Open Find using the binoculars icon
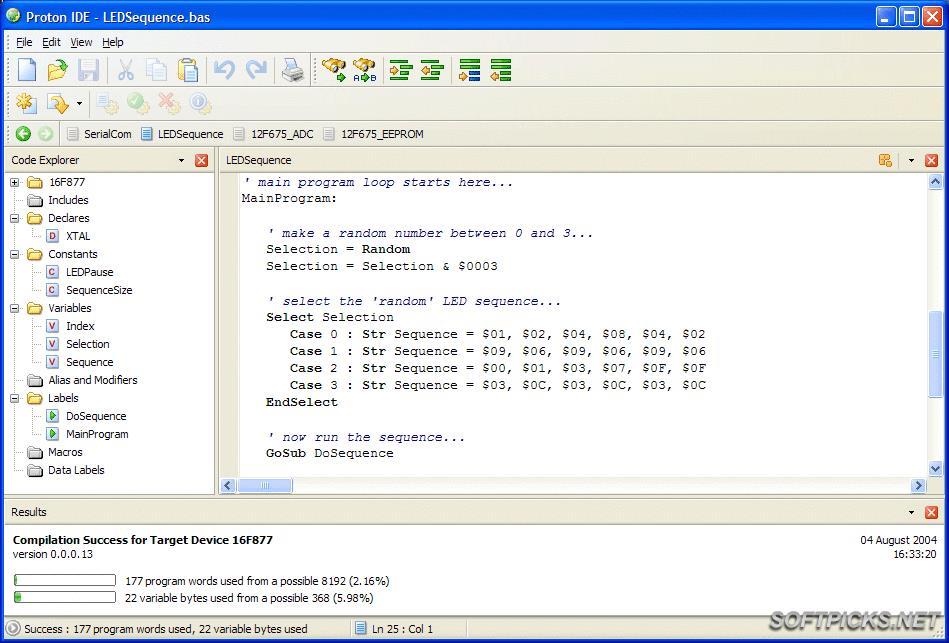The image size is (949, 643). coord(333,70)
